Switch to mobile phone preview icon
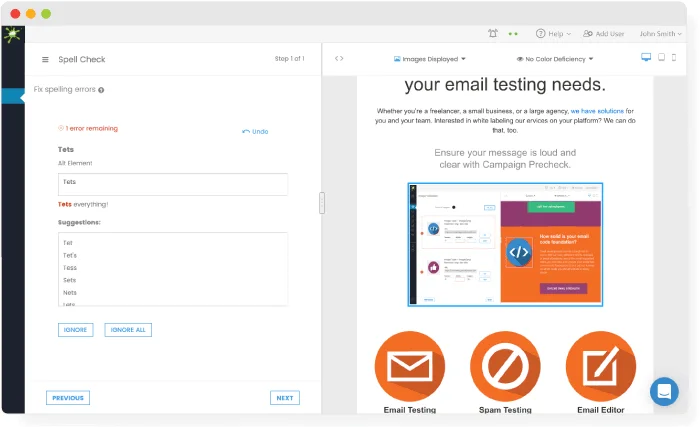The height and width of the screenshot is (427, 700). point(672,58)
